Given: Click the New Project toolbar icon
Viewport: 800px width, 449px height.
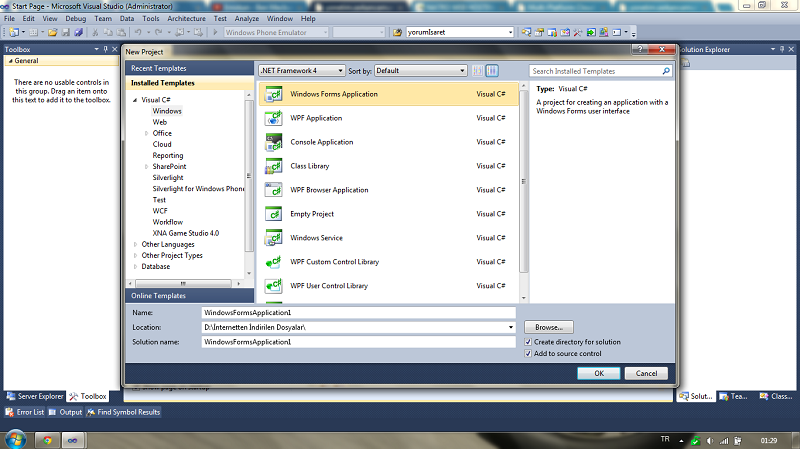Looking at the screenshot, I should tap(14, 32).
